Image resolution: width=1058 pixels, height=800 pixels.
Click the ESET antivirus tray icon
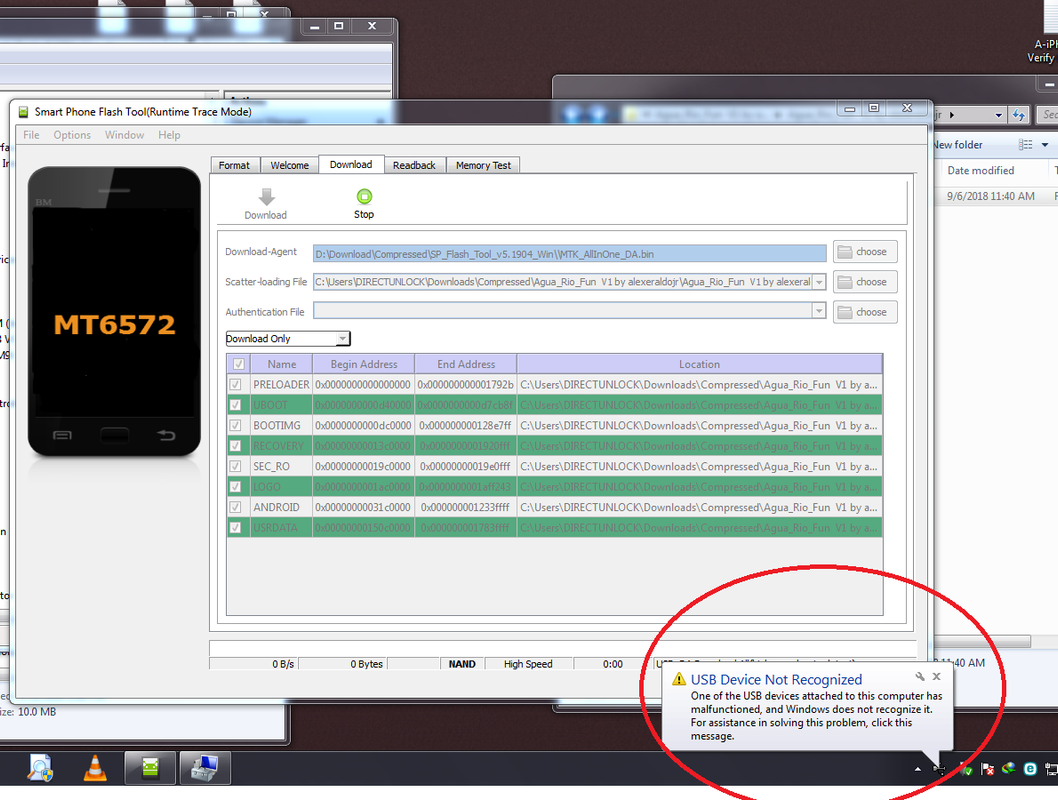(x=1030, y=768)
